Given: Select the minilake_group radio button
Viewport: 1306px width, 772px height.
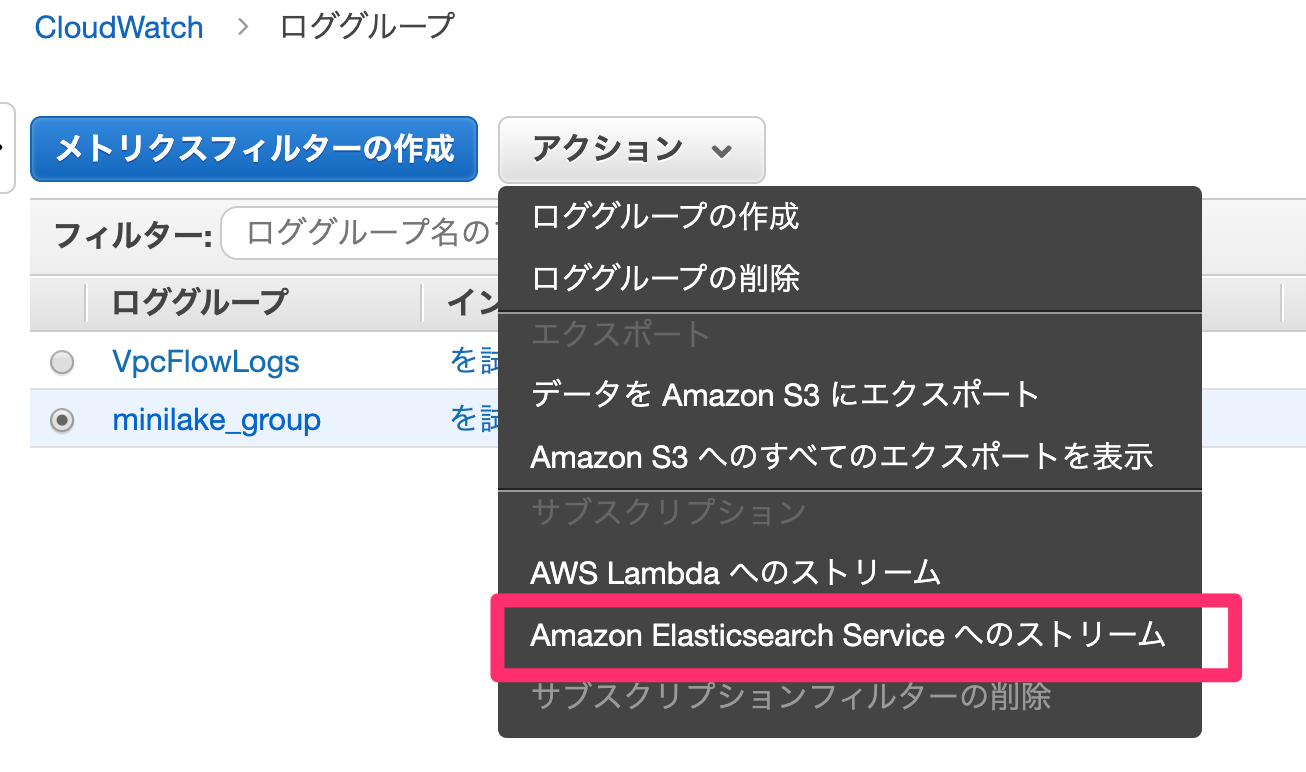Looking at the screenshot, I should 62,420.
